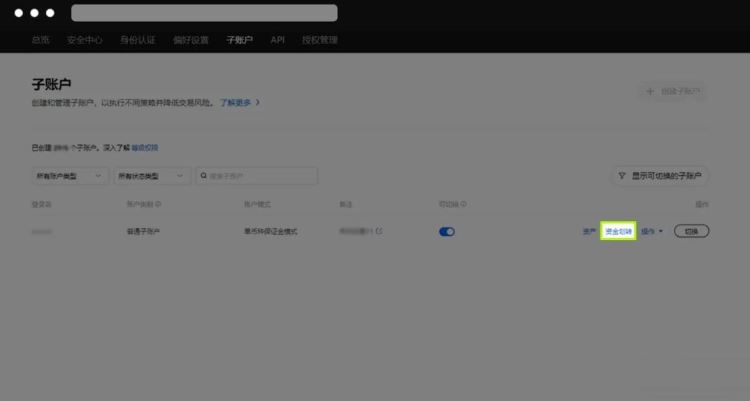Click the highlighted 资金划转 link
This screenshot has height=401, width=750.
point(618,231)
